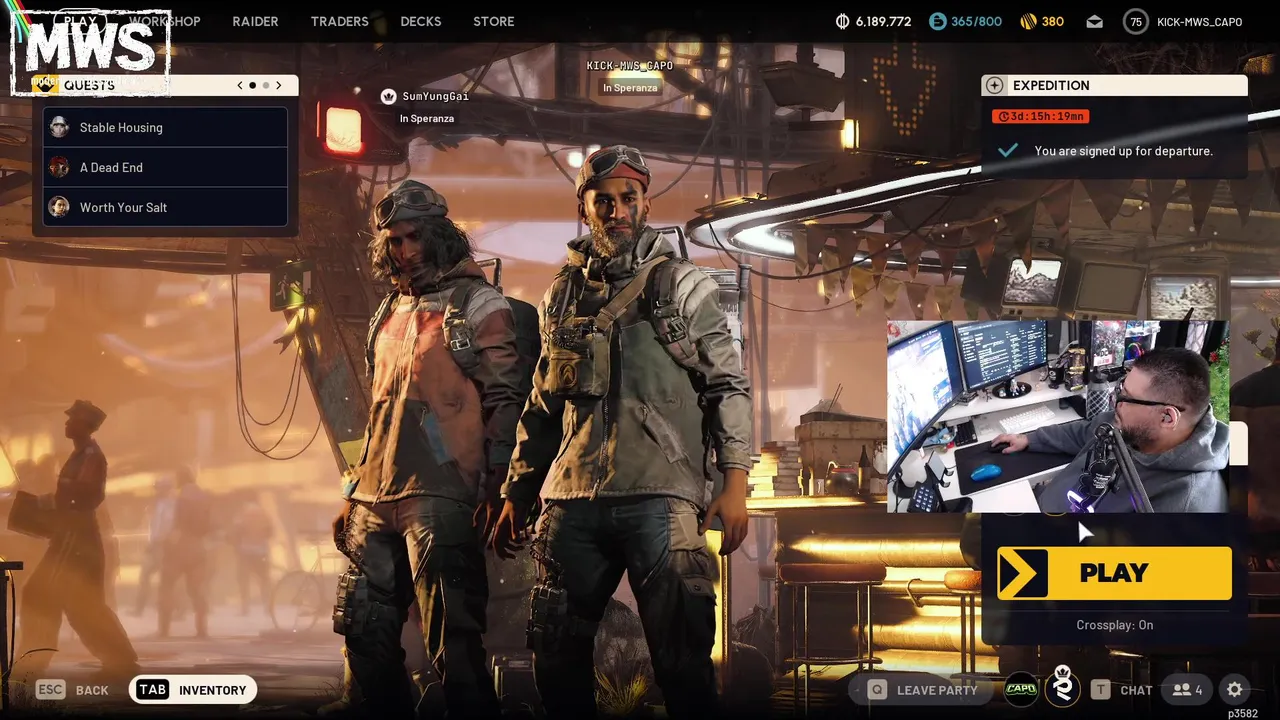The image size is (1280, 720).
Task: Start matchmaking with yellow PLAY button
Action: [1114, 573]
